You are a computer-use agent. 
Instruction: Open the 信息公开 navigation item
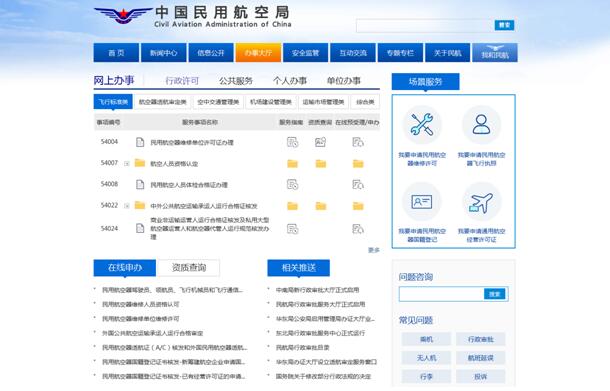(211, 53)
